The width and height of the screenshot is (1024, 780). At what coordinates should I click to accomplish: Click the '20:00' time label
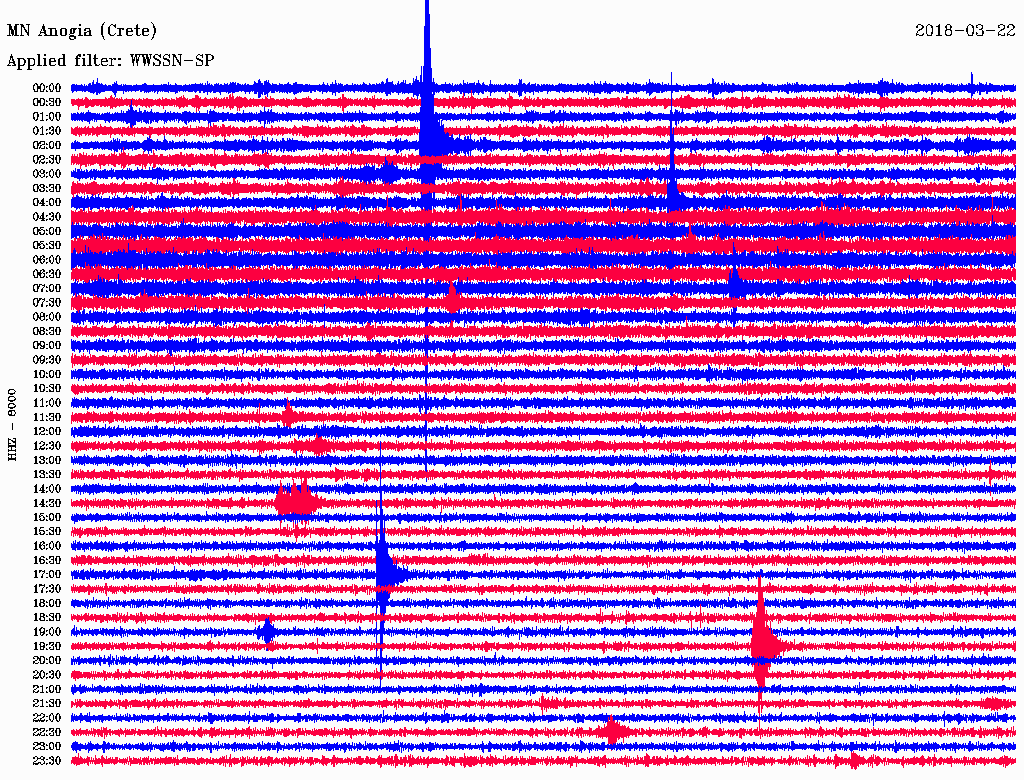(x=46, y=660)
